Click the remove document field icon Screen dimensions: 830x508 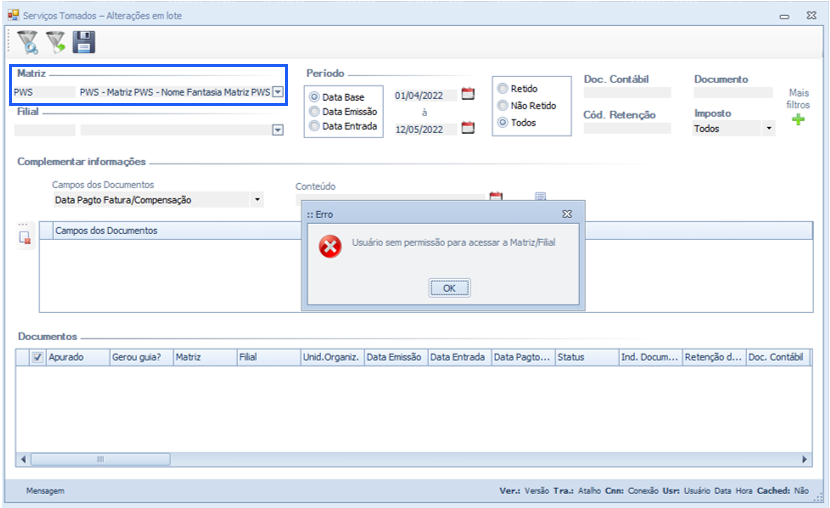point(26,237)
